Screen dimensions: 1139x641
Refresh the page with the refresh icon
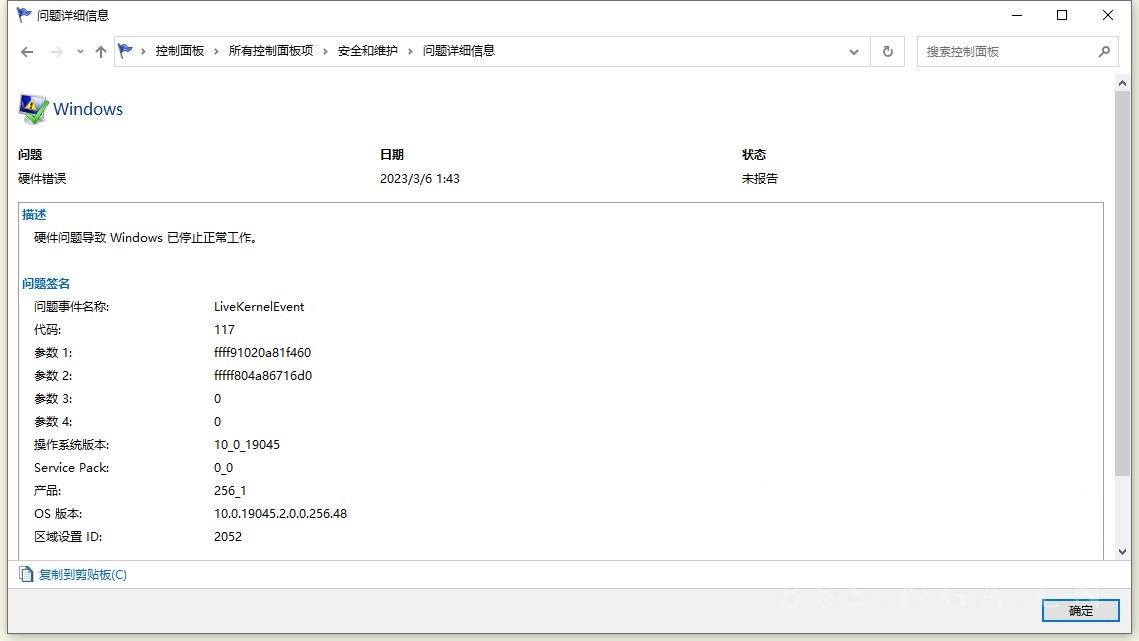pos(887,51)
